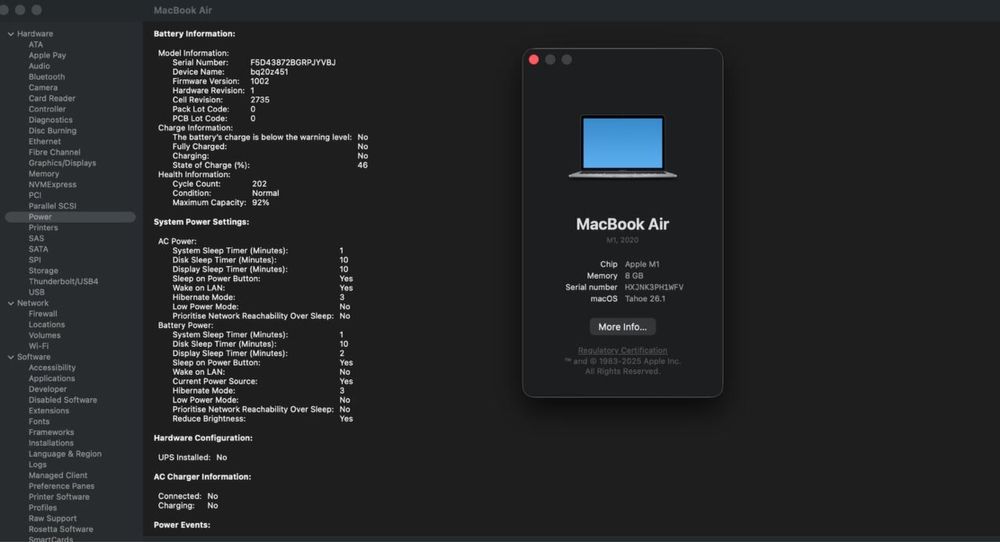Select Profiles under Software
This screenshot has height=542, width=1000.
tap(42, 508)
